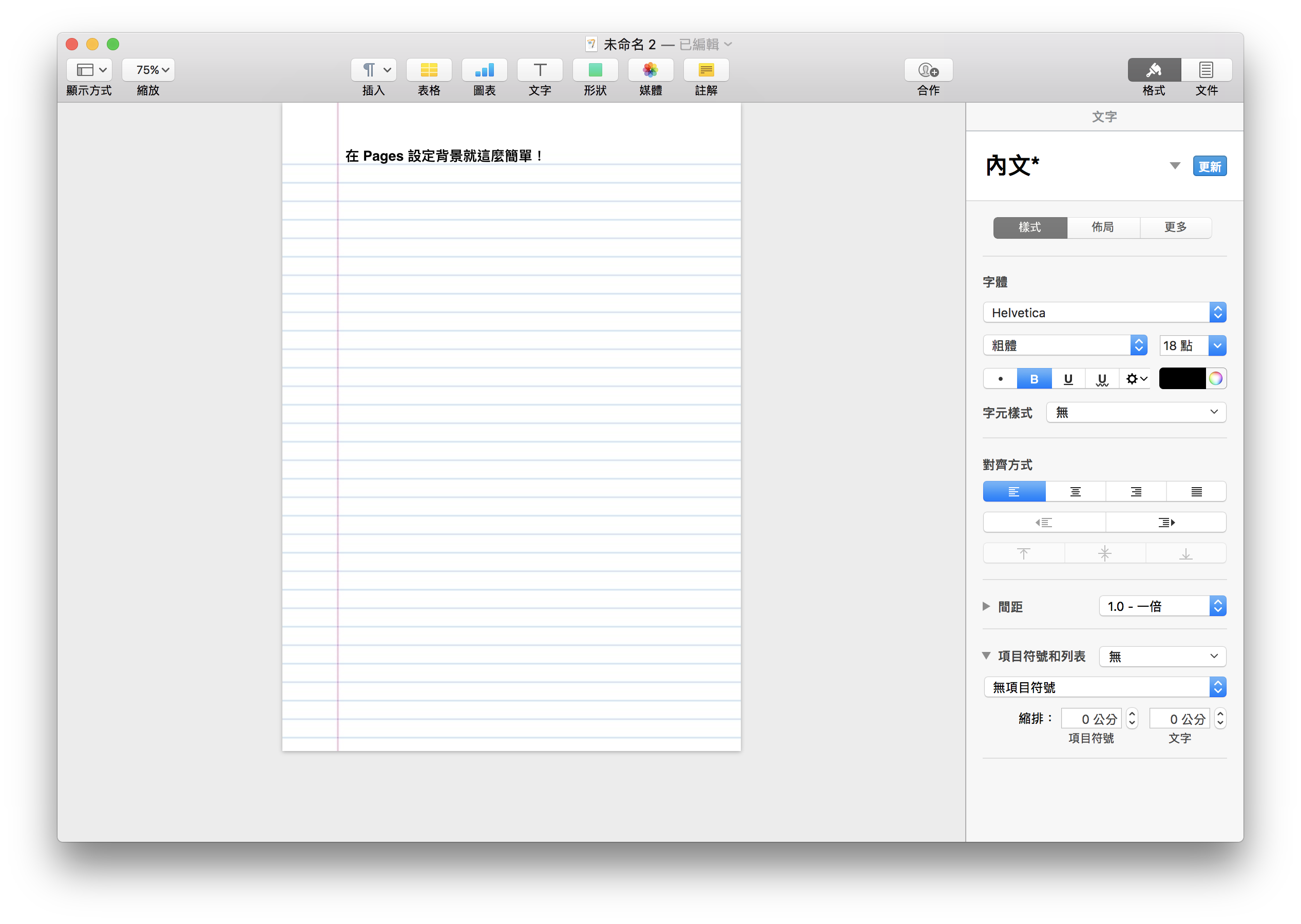Align text to middle vertically
This screenshot has height=924, width=1301.
point(1105,553)
